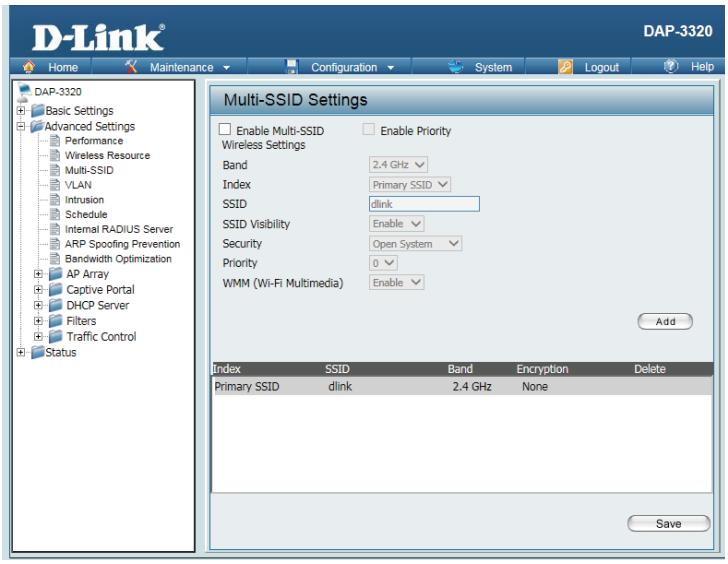Screen dimensions: 728x564
Task: Click the Schedule page icon
Action: (55, 214)
